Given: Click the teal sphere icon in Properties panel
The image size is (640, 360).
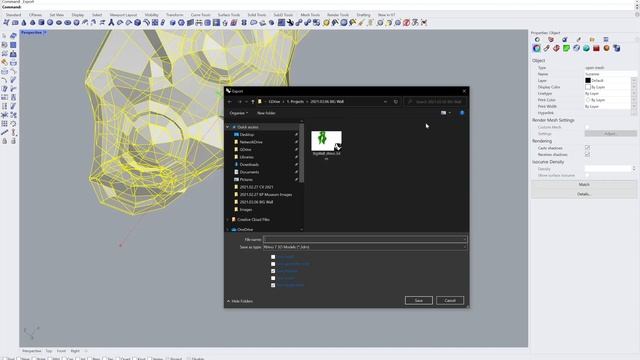Looking at the screenshot, I should [586, 48].
